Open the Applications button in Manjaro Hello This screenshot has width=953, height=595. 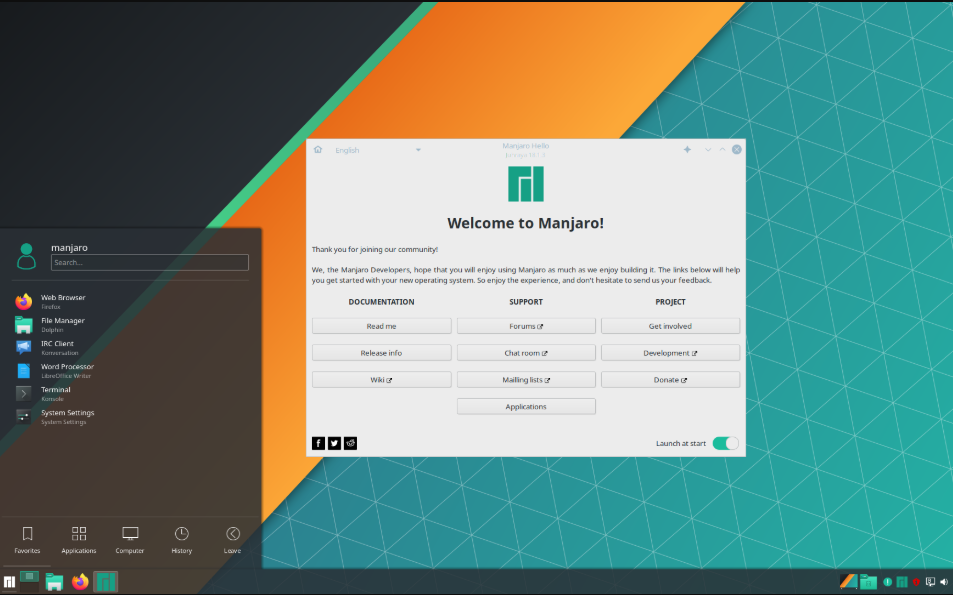point(526,406)
